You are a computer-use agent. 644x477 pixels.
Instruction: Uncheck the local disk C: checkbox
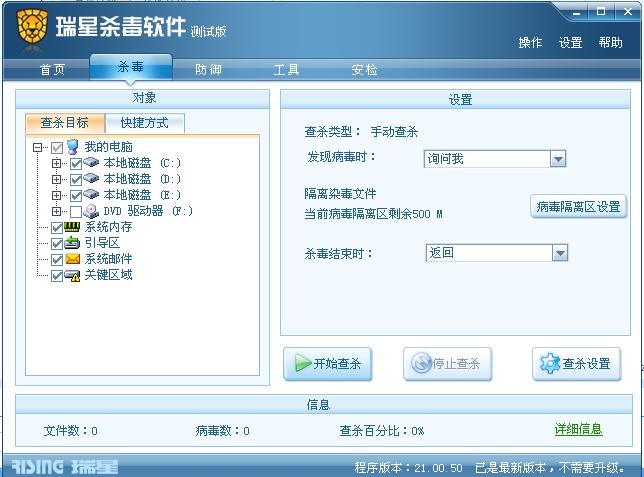pyautogui.click(x=76, y=164)
